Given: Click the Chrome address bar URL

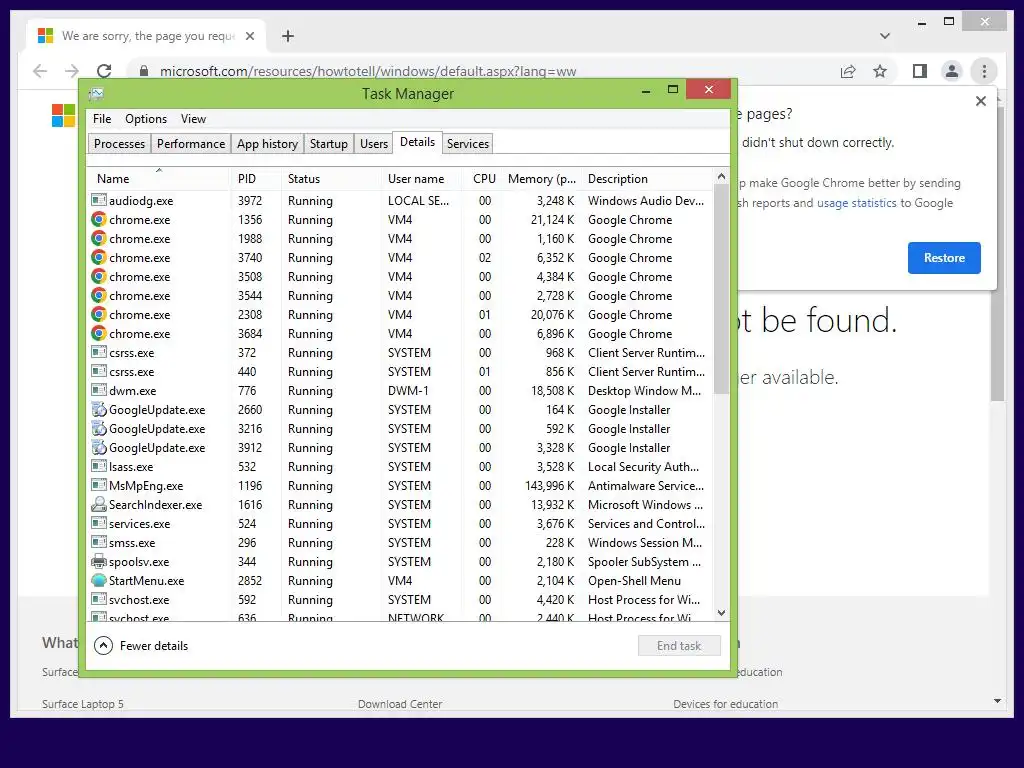Looking at the screenshot, I should [x=368, y=71].
